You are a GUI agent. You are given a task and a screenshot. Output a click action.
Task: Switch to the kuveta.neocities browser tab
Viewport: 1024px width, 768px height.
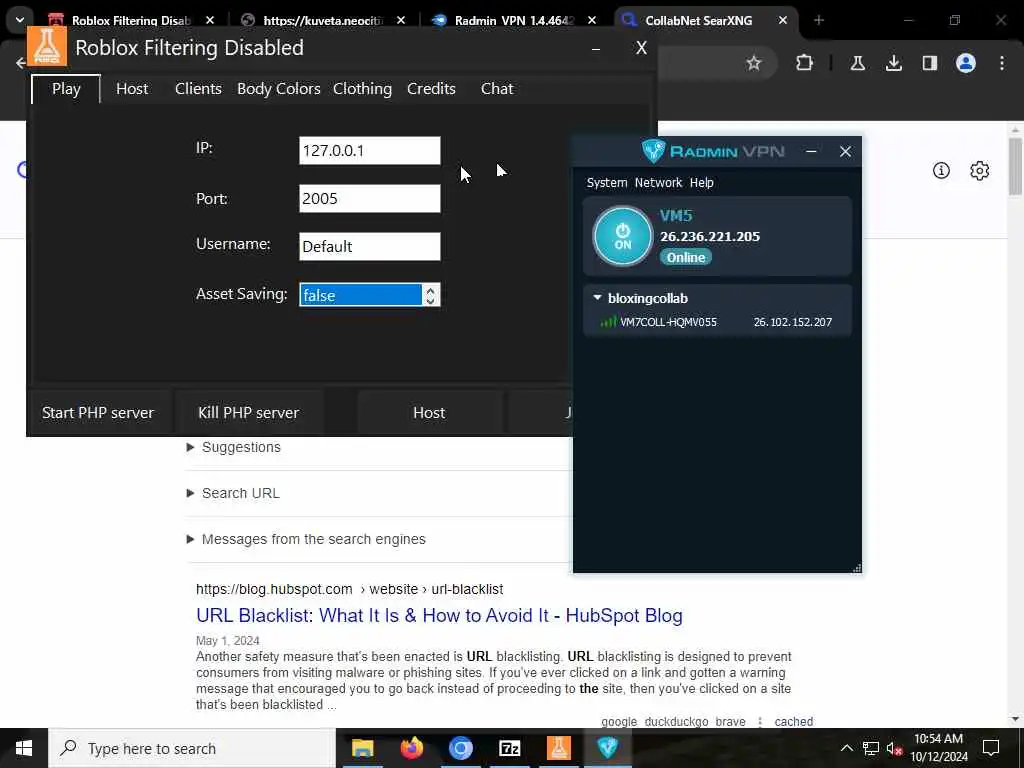click(323, 20)
